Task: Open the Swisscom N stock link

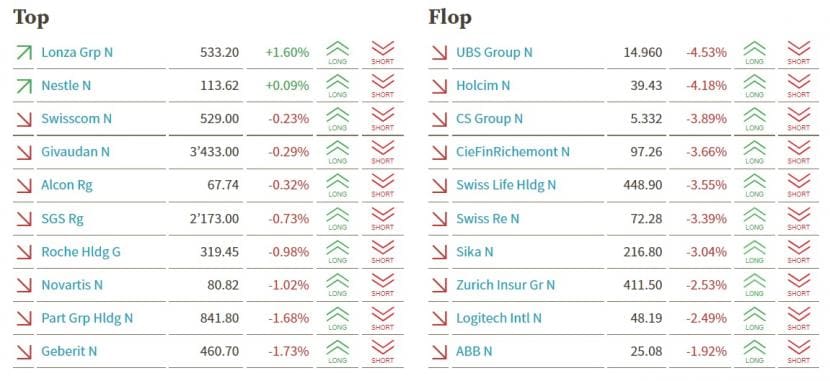Action: (77, 119)
